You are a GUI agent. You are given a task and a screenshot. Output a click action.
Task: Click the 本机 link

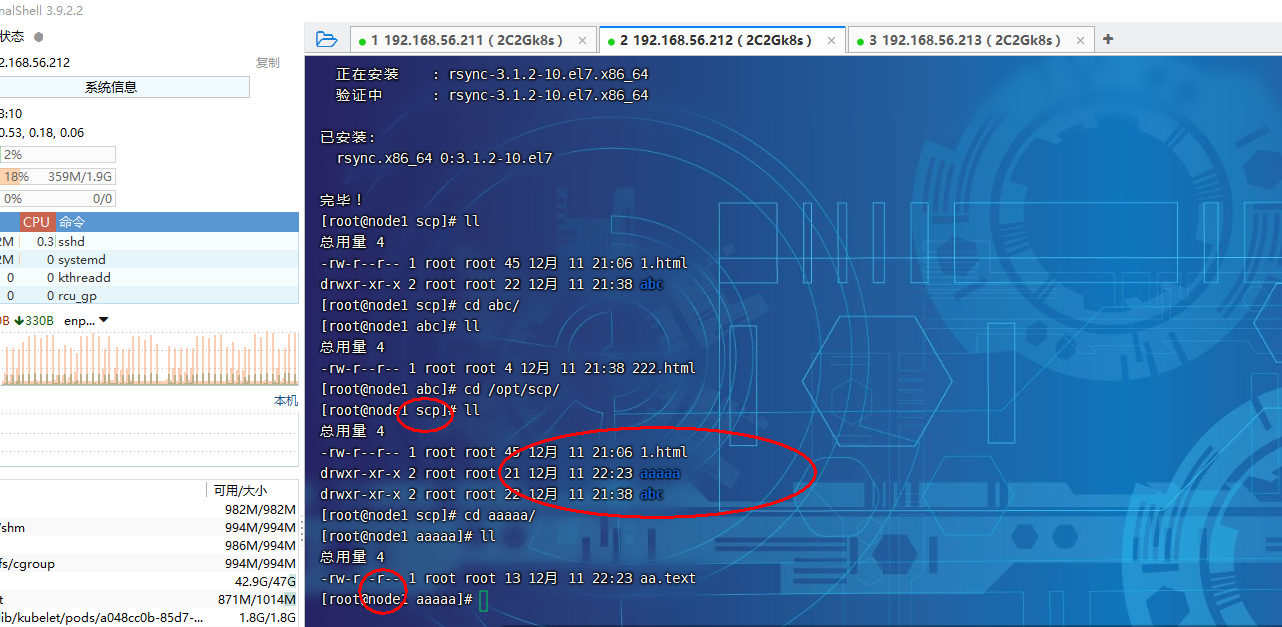(285, 400)
